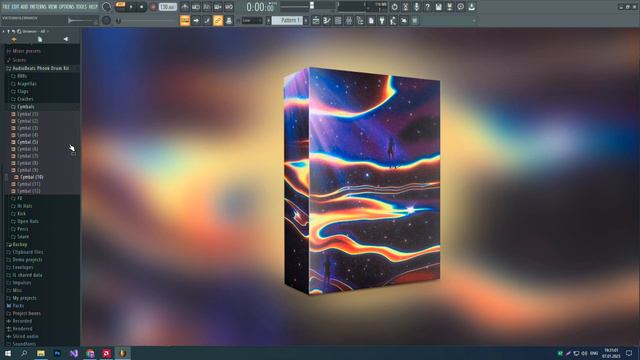Click the master pitch knob

pyautogui.click(x=106, y=20)
